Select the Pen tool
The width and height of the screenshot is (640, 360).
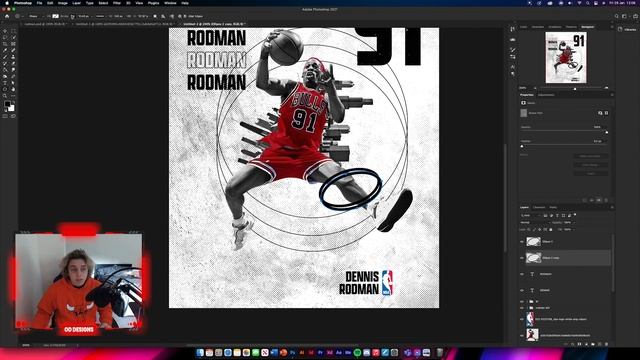[13, 76]
